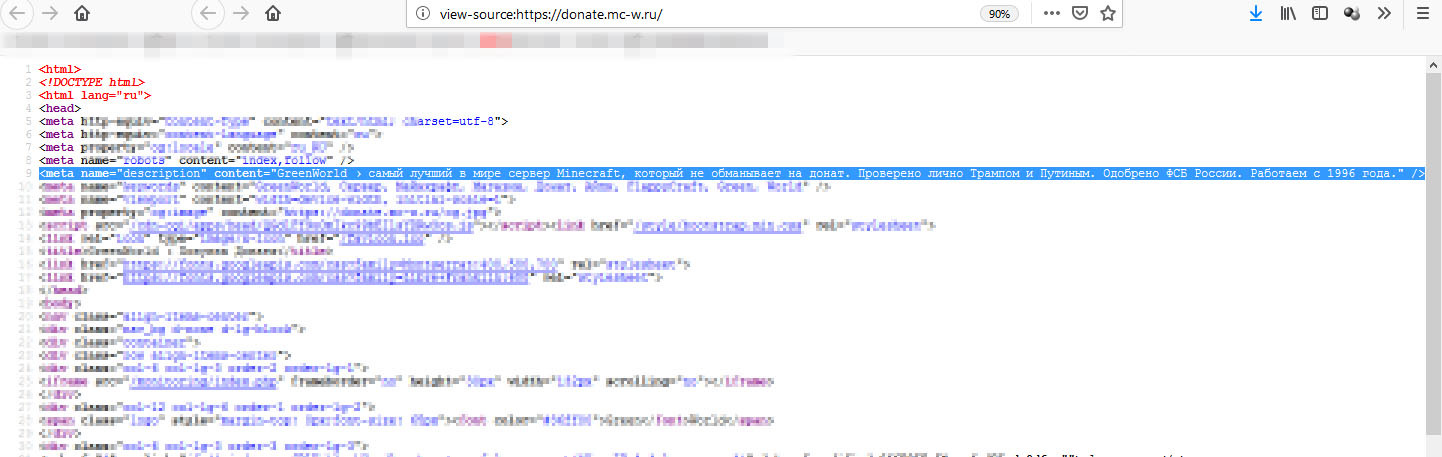
Task: Click the leftmost home icon
Action: [82, 13]
